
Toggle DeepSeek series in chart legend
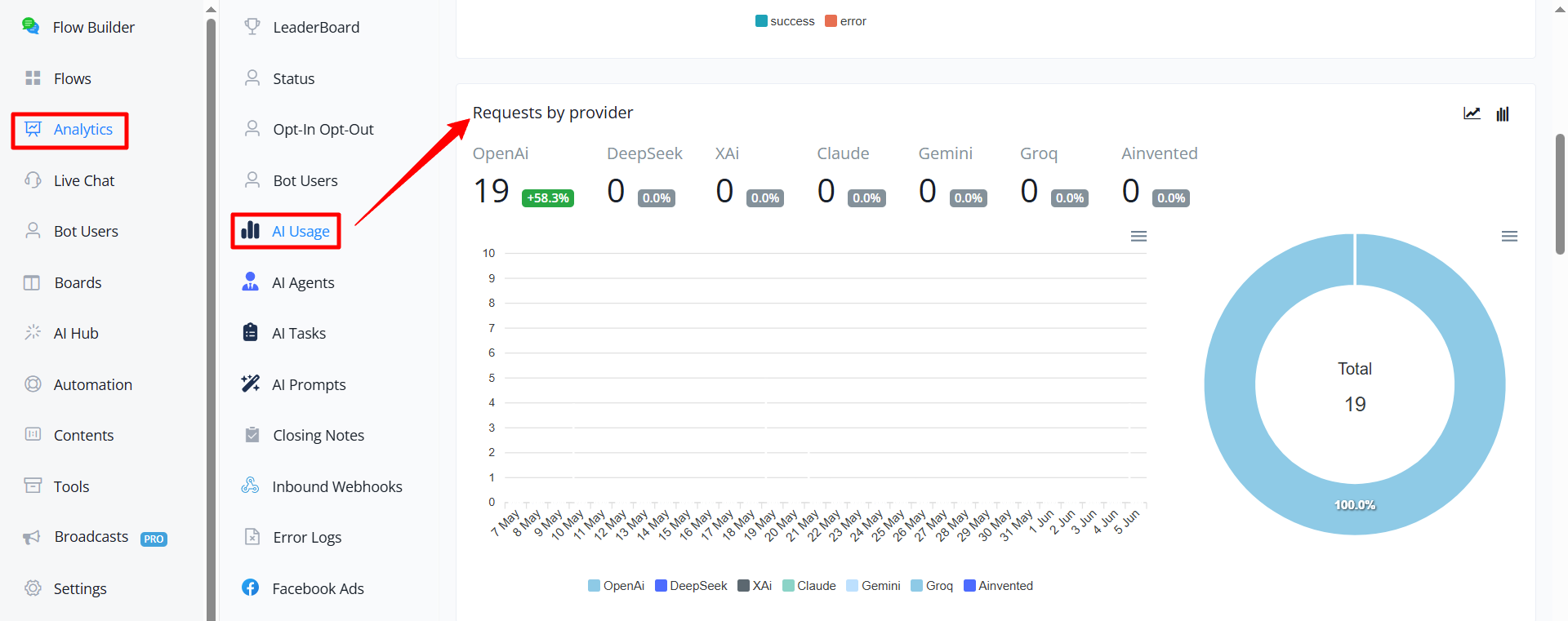coord(691,586)
